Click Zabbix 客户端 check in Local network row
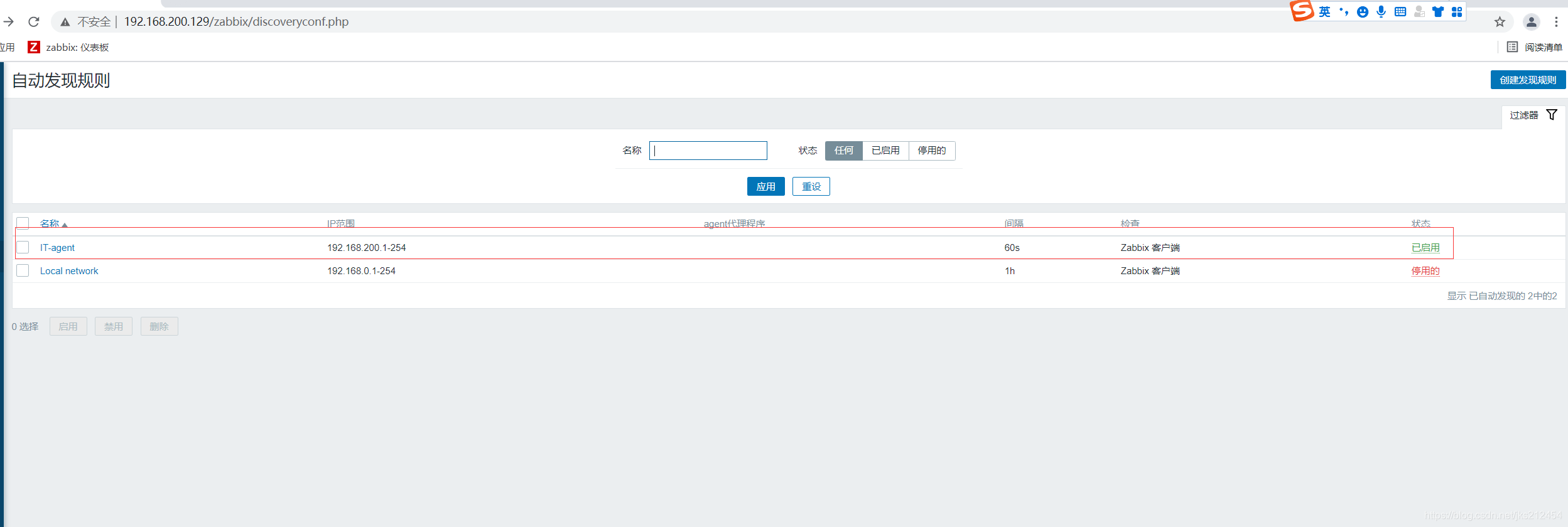The height and width of the screenshot is (527, 1568). coord(1150,271)
